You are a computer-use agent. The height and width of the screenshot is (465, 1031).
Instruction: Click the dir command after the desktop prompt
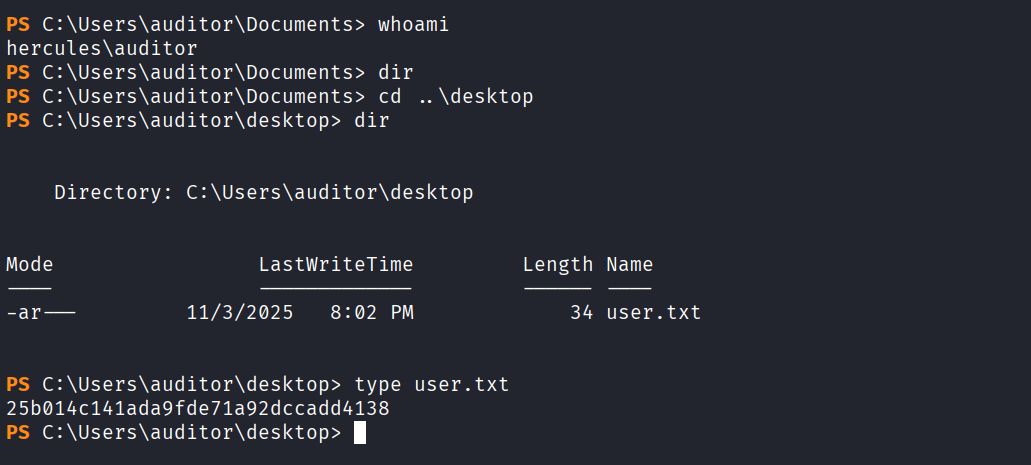pos(371,120)
